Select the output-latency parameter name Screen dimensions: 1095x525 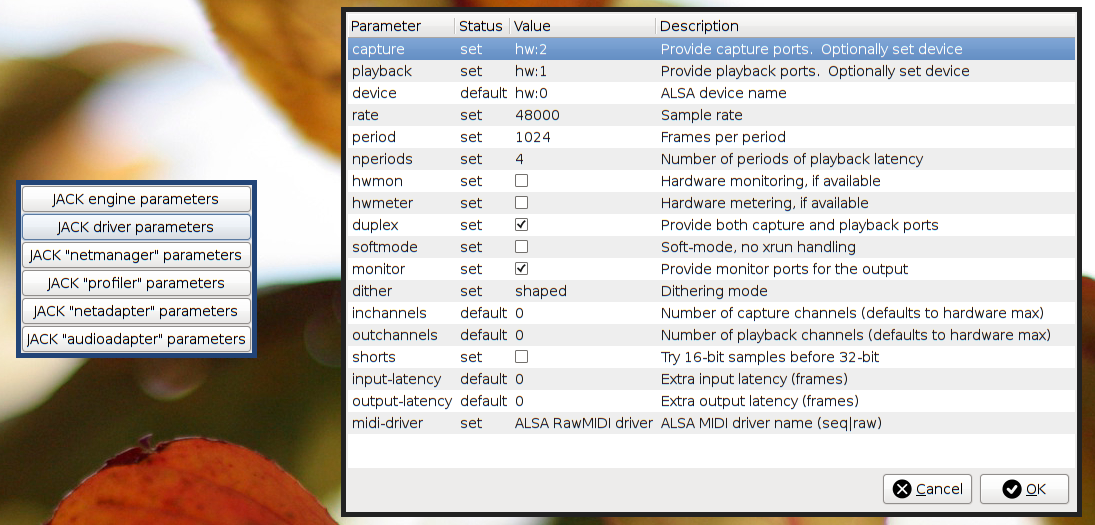(402, 401)
